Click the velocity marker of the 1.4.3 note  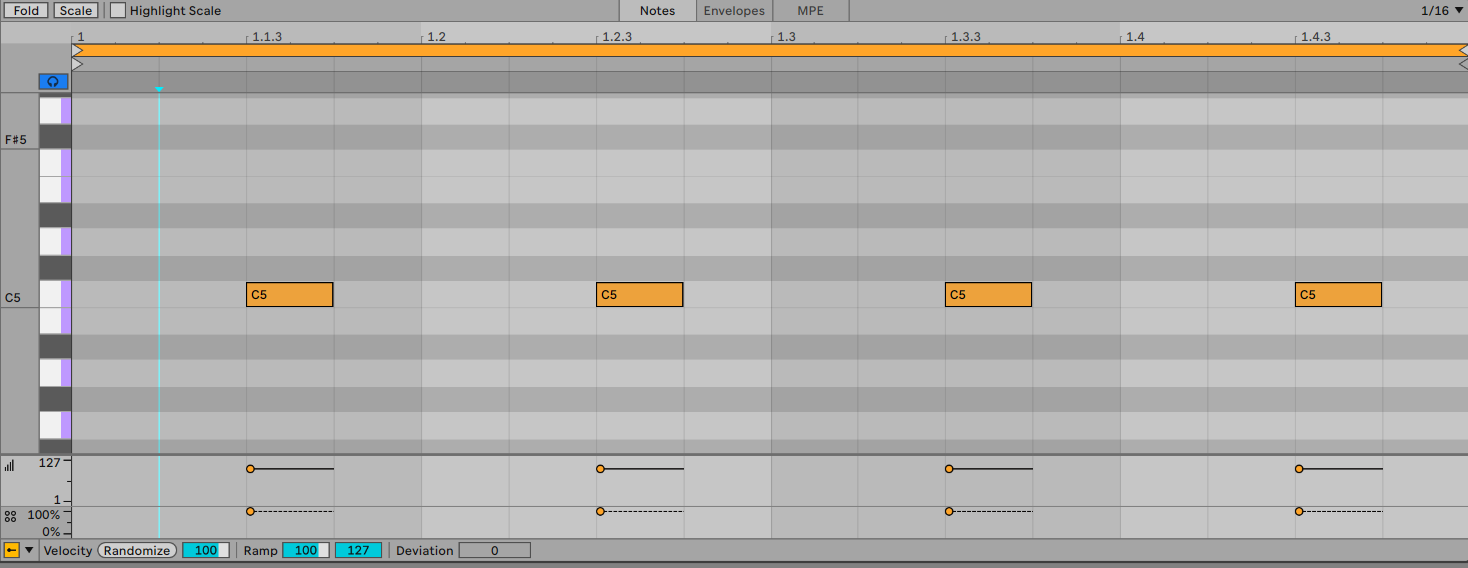click(1299, 469)
